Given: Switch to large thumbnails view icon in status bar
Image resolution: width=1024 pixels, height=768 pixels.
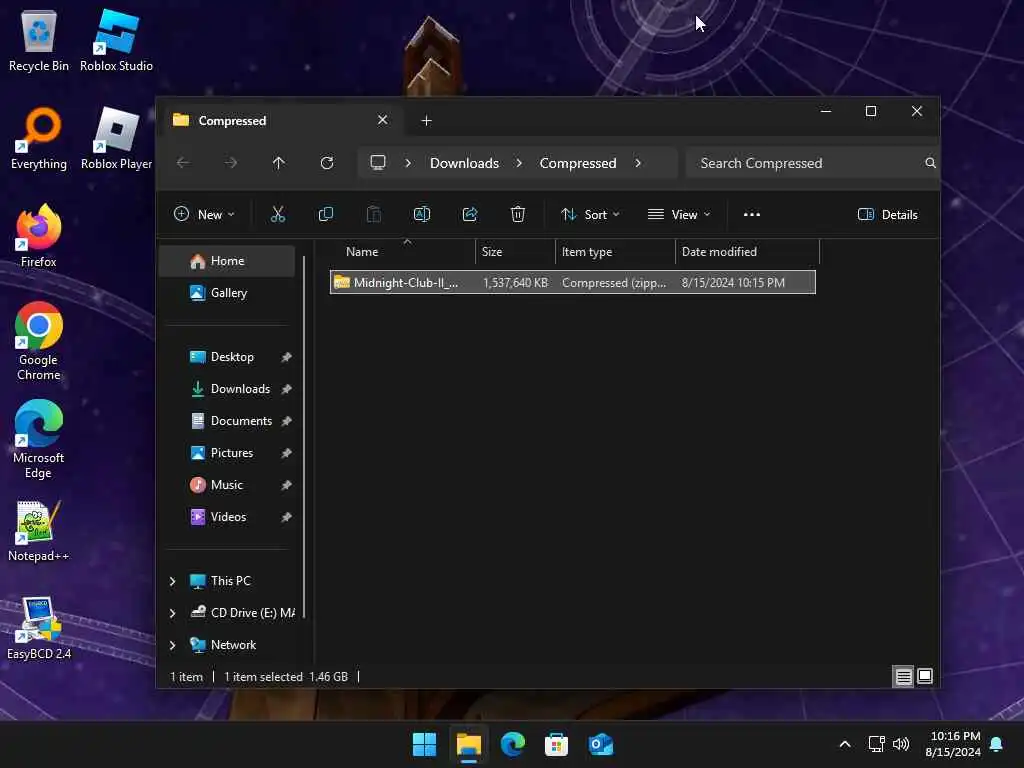Looking at the screenshot, I should pyautogui.click(x=925, y=677).
